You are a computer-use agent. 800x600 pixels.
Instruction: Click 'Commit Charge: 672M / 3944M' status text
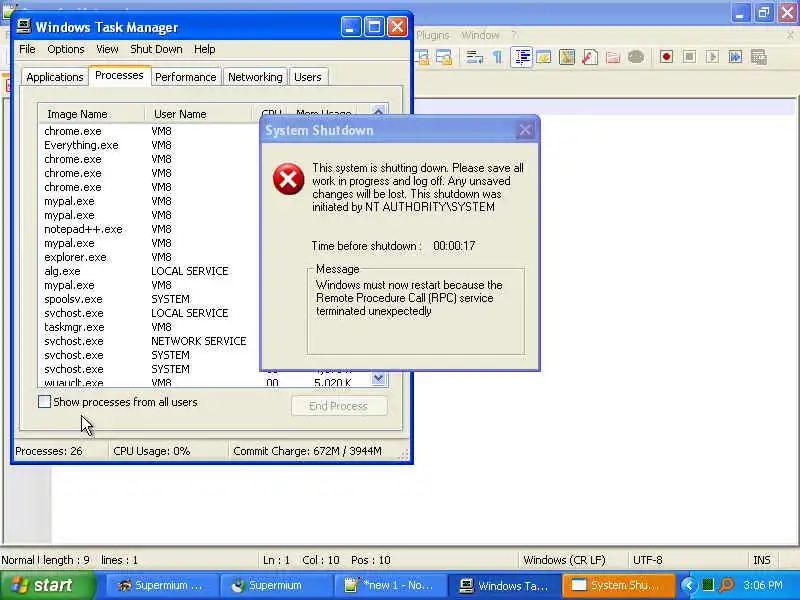point(307,451)
